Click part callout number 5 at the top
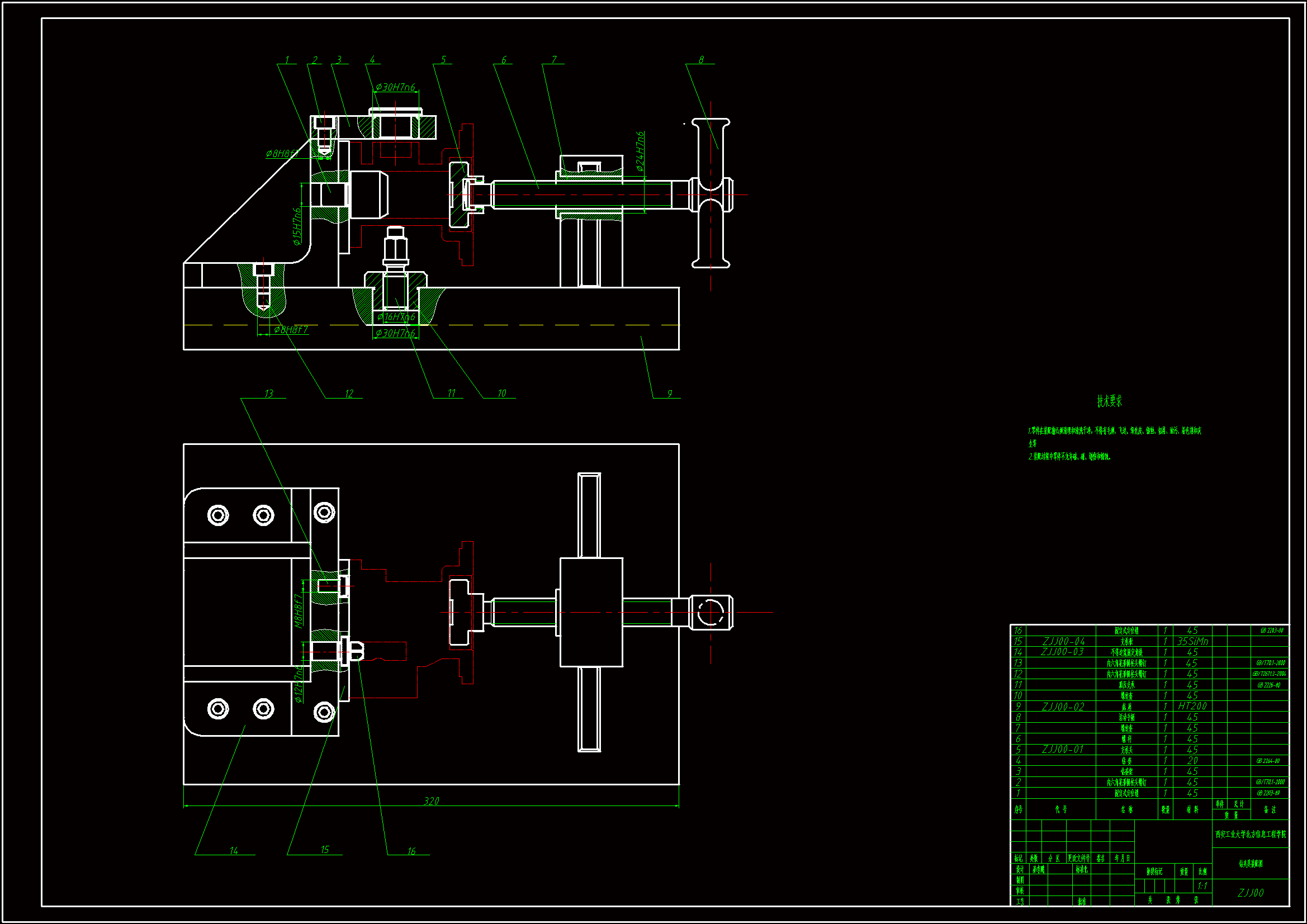The width and height of the screenshot is (1307, 924). (443, 60)
